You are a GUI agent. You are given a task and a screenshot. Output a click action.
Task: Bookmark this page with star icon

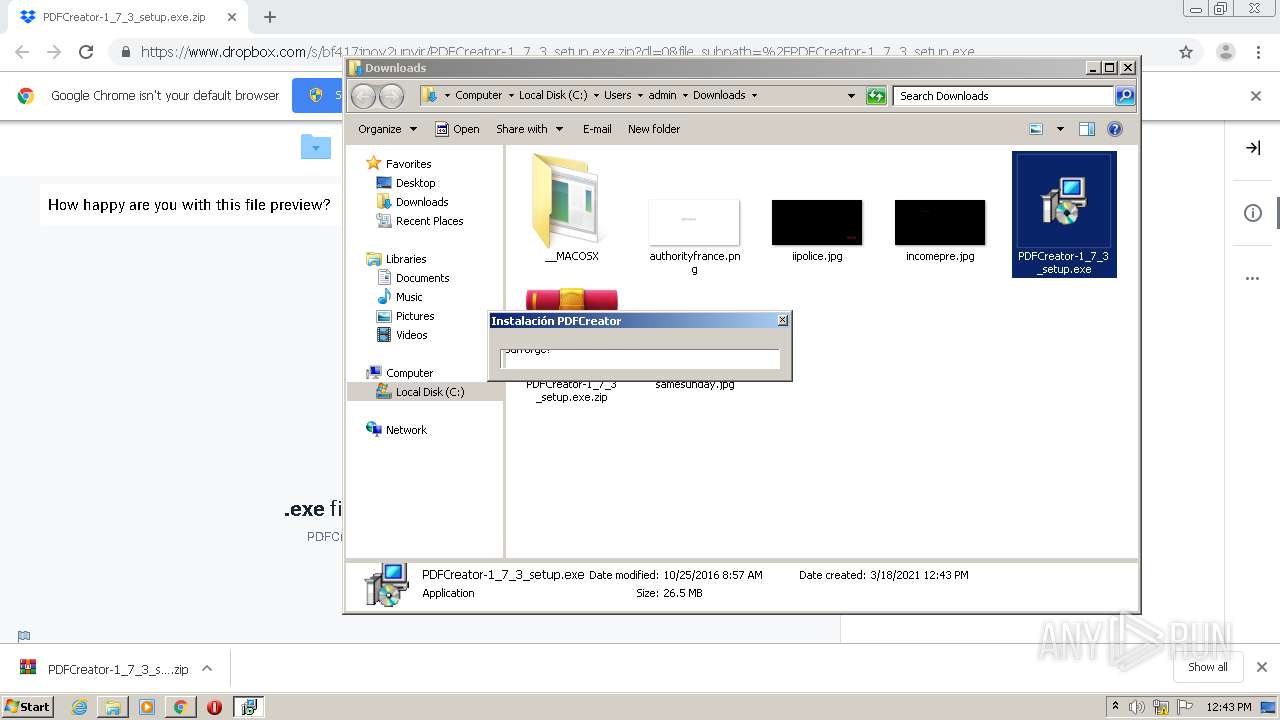(1186, 52)
